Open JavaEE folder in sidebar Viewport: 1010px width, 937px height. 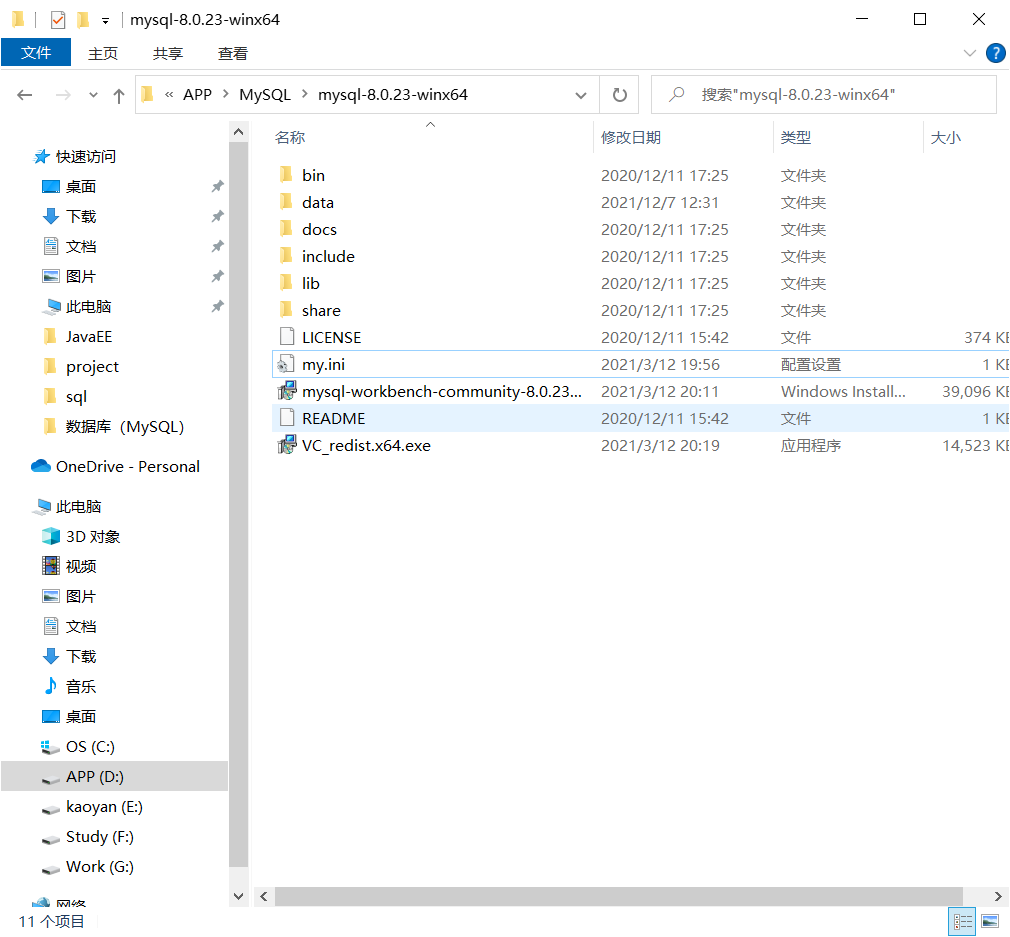[89, 337]
